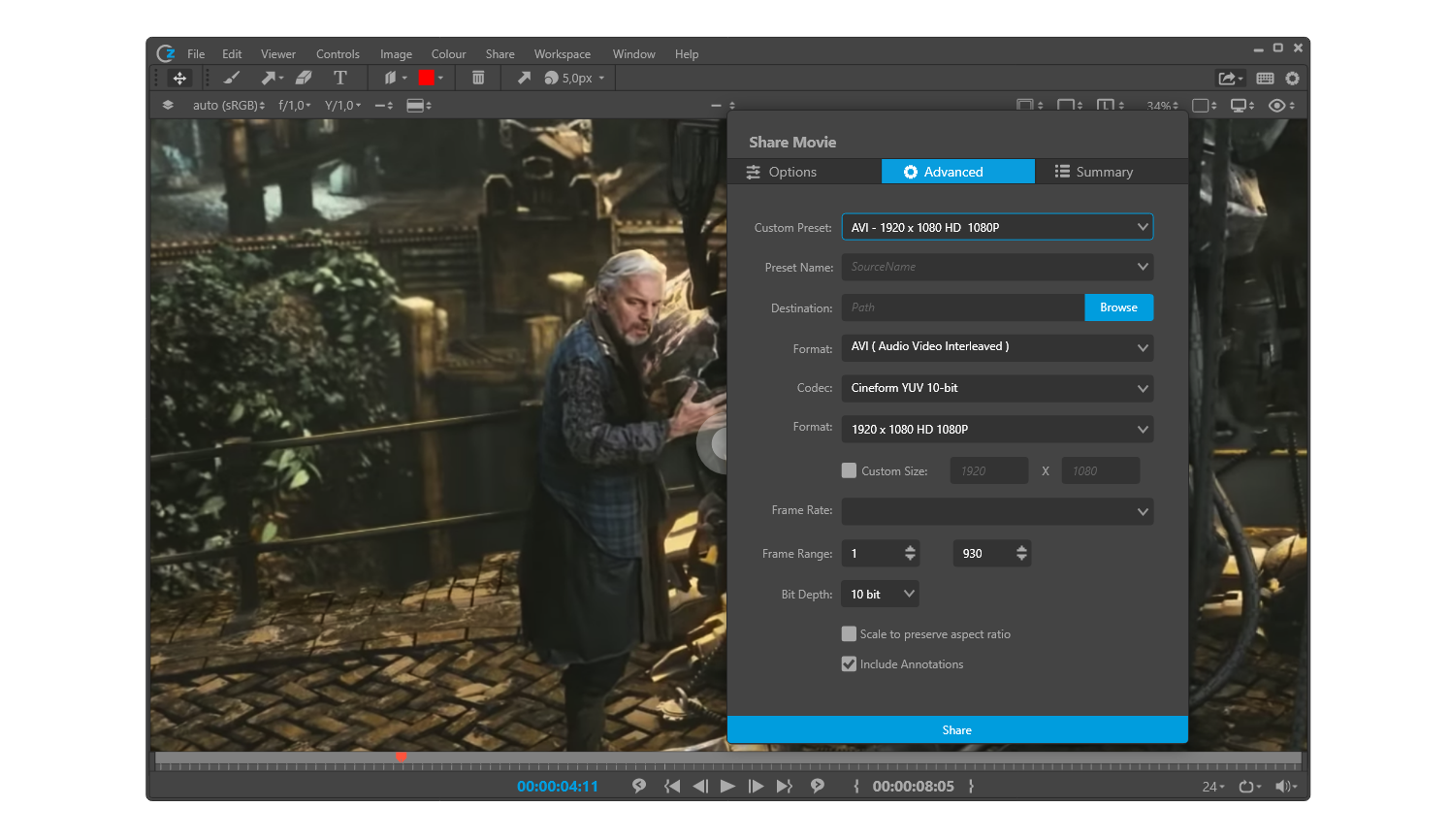Click the channel line selector in viewer bar
1451x840 pixels.
(384, 105)
